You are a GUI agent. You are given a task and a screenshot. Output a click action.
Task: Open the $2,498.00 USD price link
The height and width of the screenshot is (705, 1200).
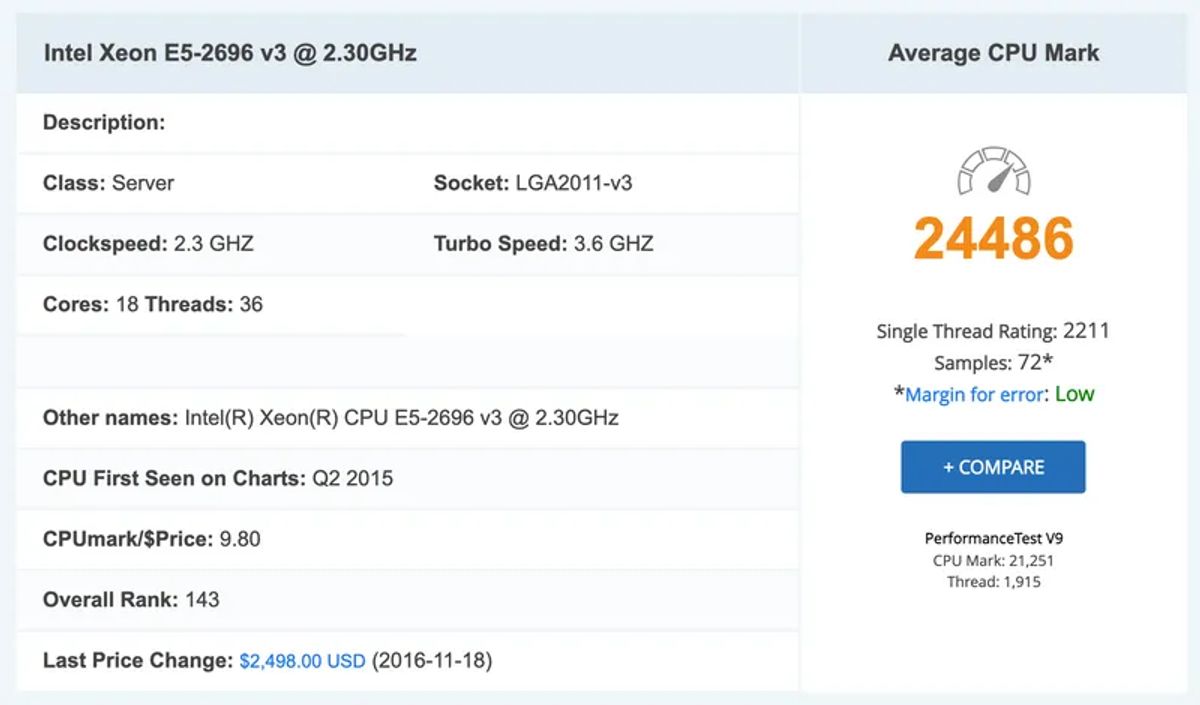pos(302,661)
